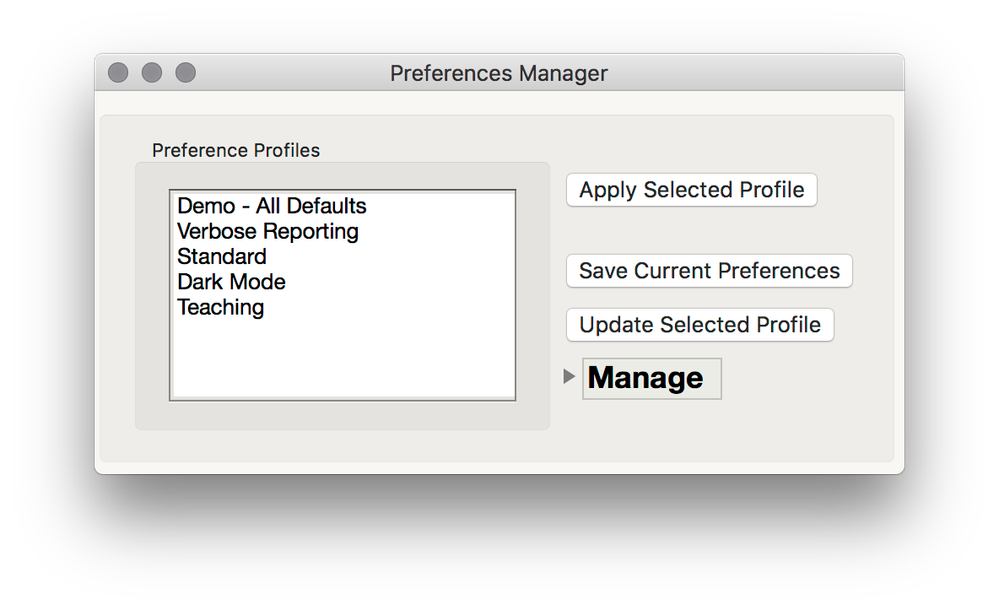Click the yellow minimize window button
The height and width of the screenshot is (609, 999).
point(151,71)
